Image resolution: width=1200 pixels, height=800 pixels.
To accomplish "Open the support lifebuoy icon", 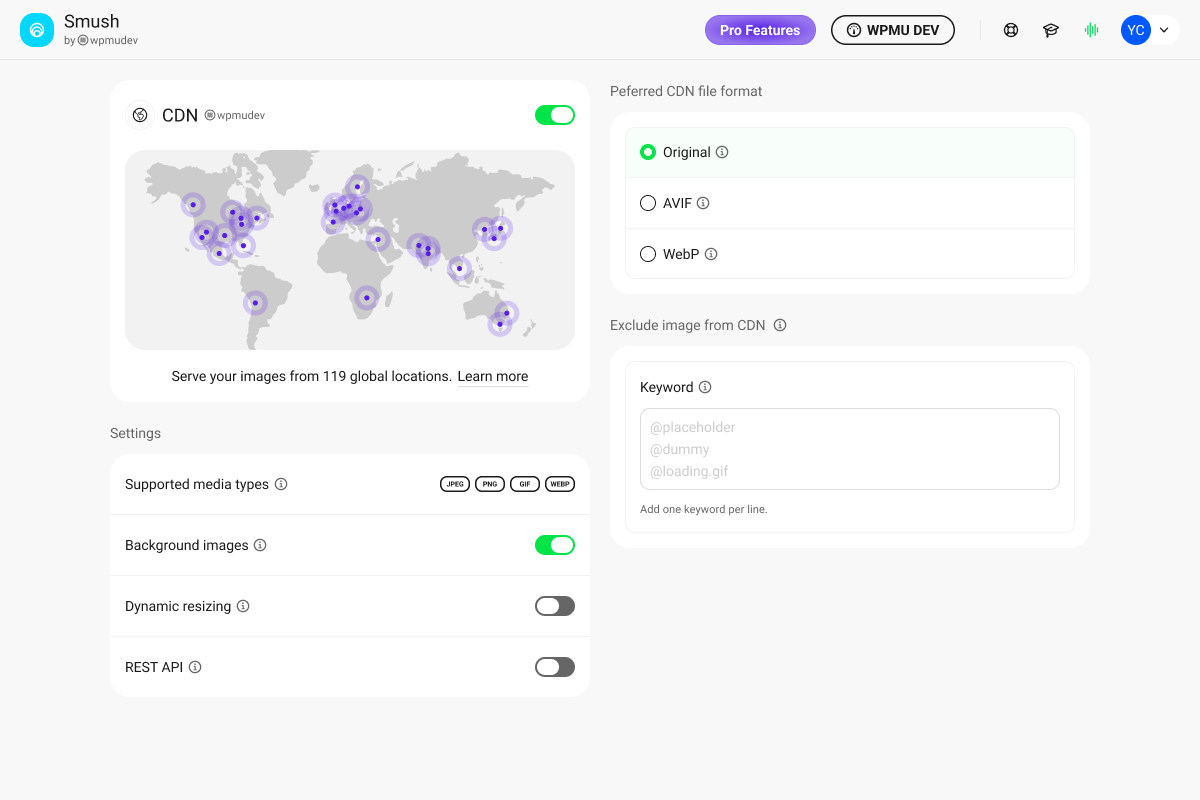I will click(1011, 30).
